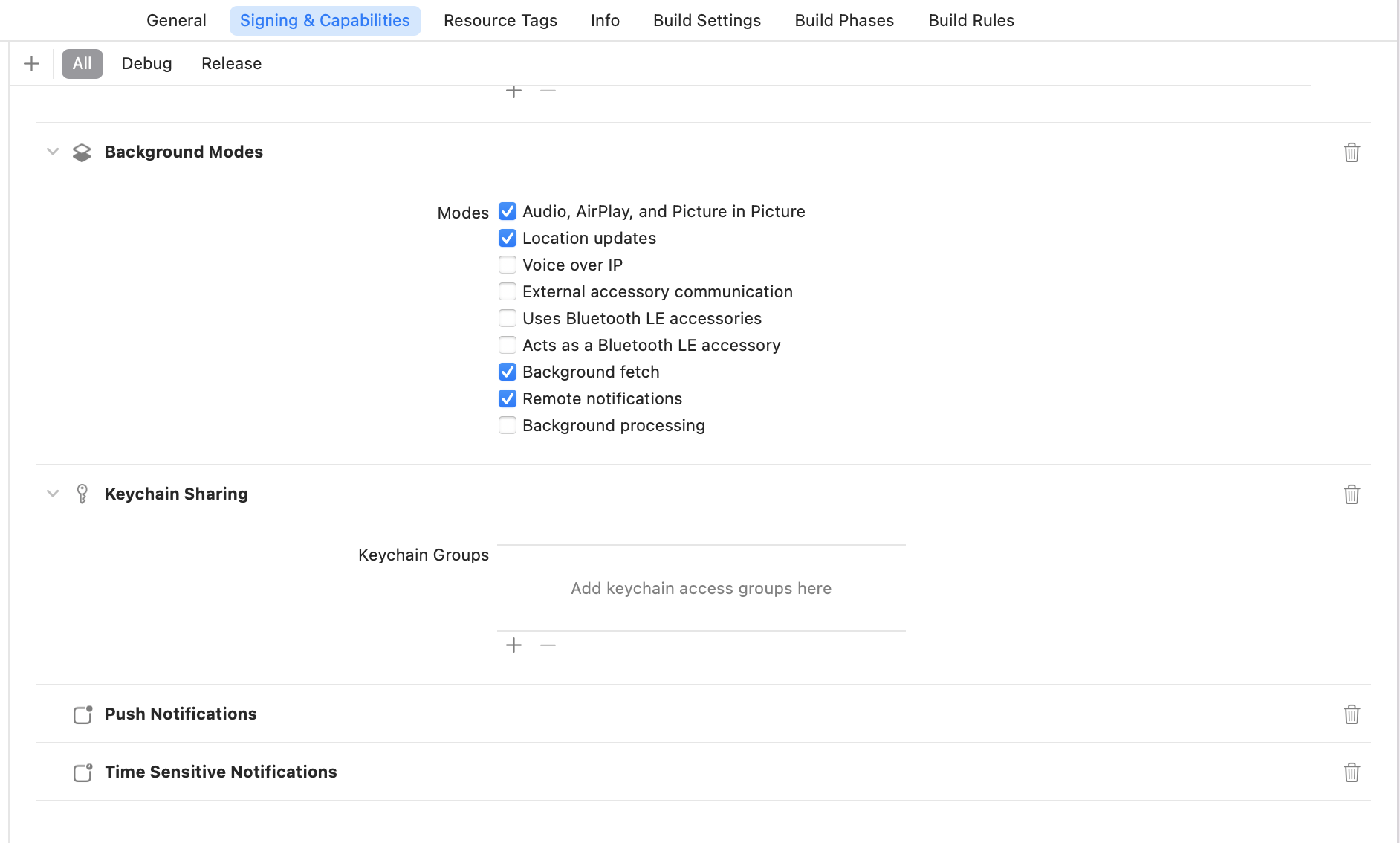Click the Keychain Sharing key icon
The image size is (1400, 843).
82,494
